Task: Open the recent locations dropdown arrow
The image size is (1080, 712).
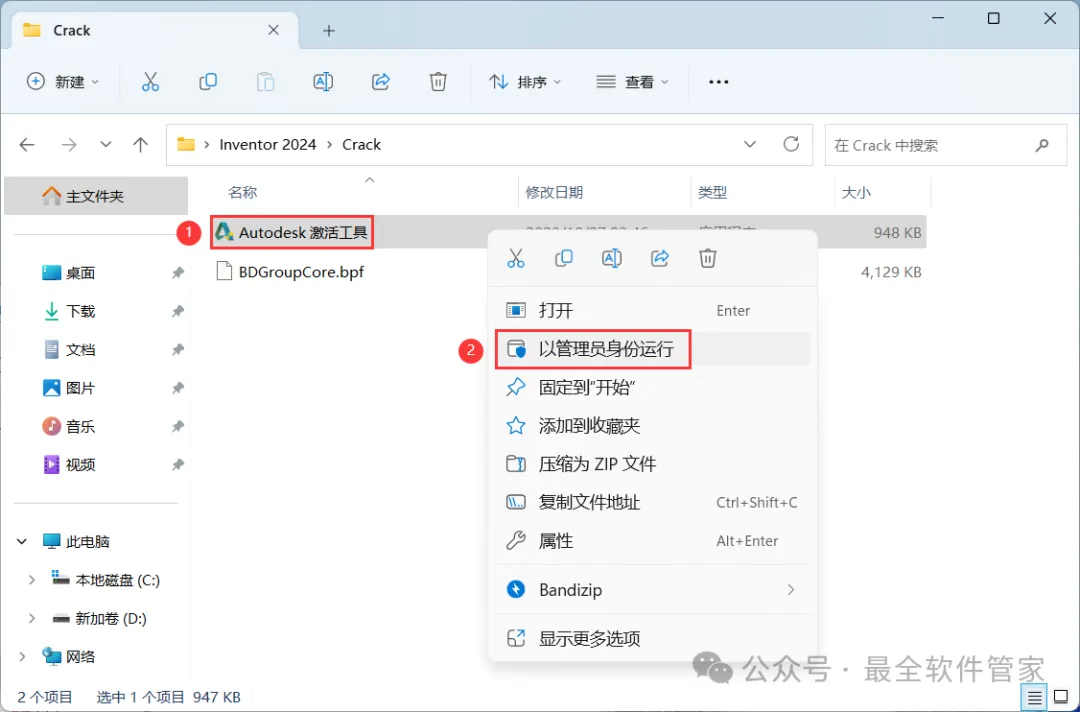Action: pos(105,145)
